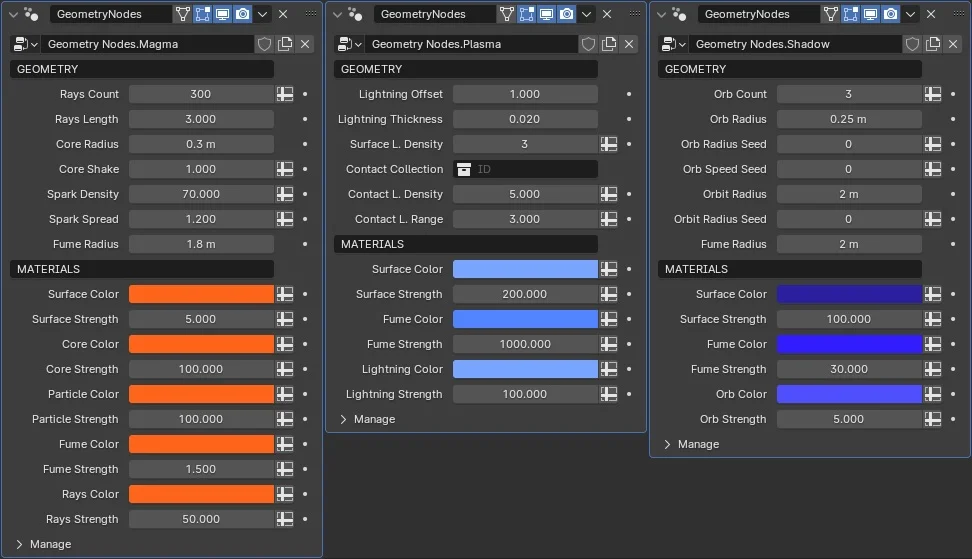Click attribute toggle next to Plasma Surface Color
The height and width of the screenshot is (559, 972).
[609, 269]
